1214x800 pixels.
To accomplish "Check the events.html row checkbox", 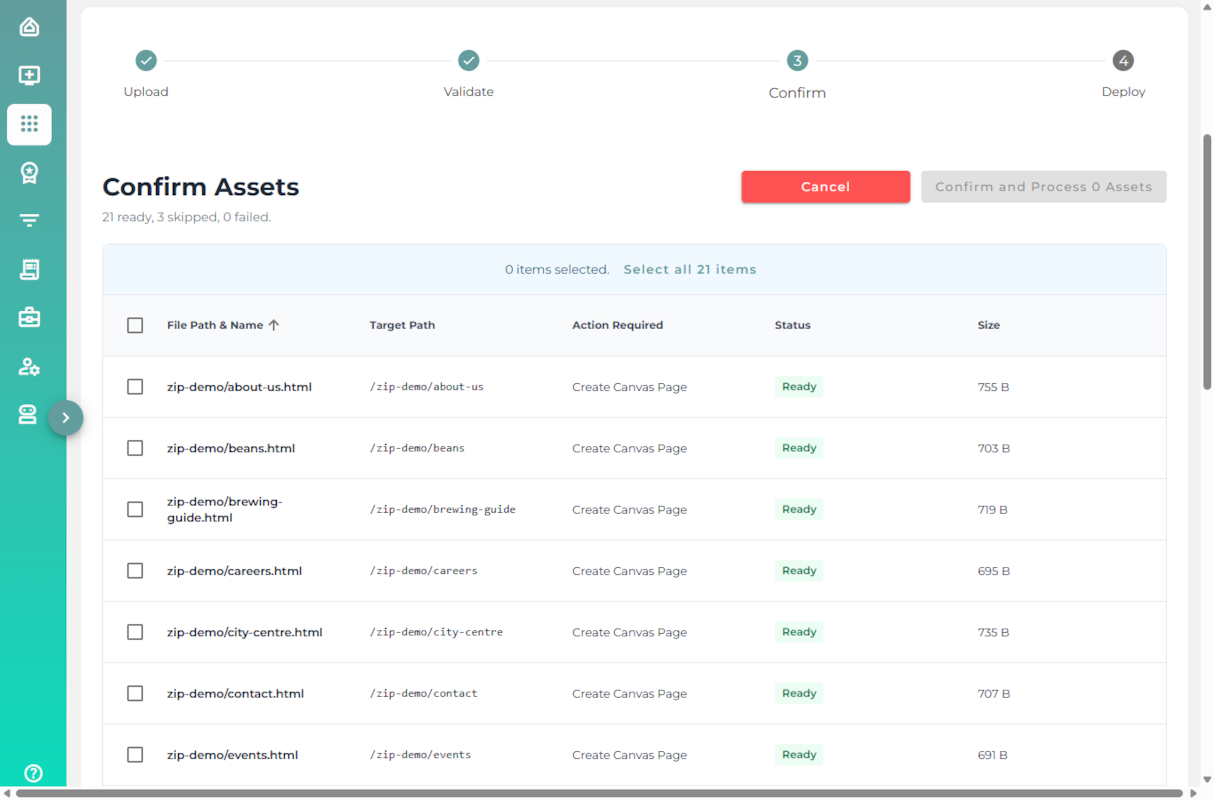I will coord(135,755).
